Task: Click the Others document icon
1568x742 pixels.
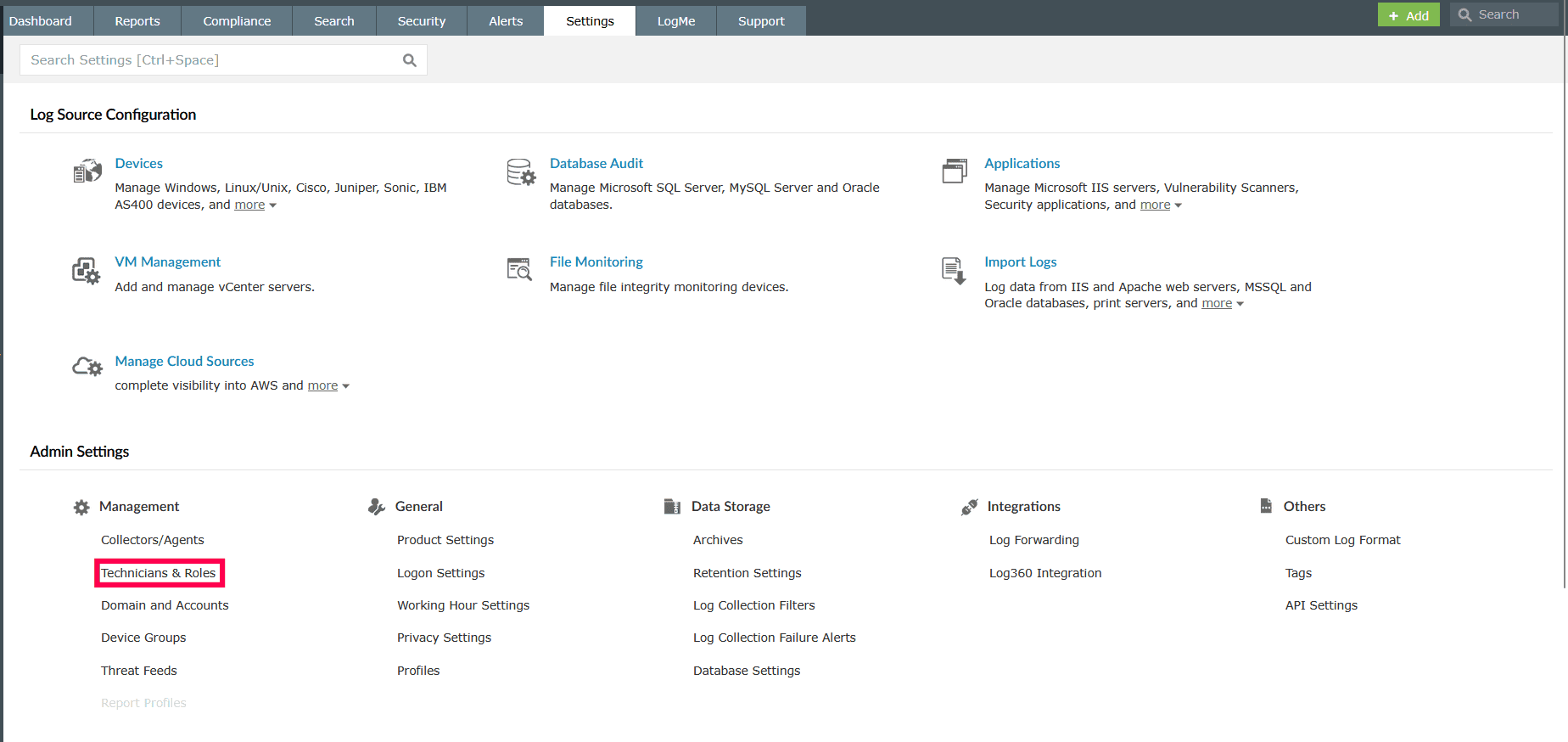Action: point(1266,506)
